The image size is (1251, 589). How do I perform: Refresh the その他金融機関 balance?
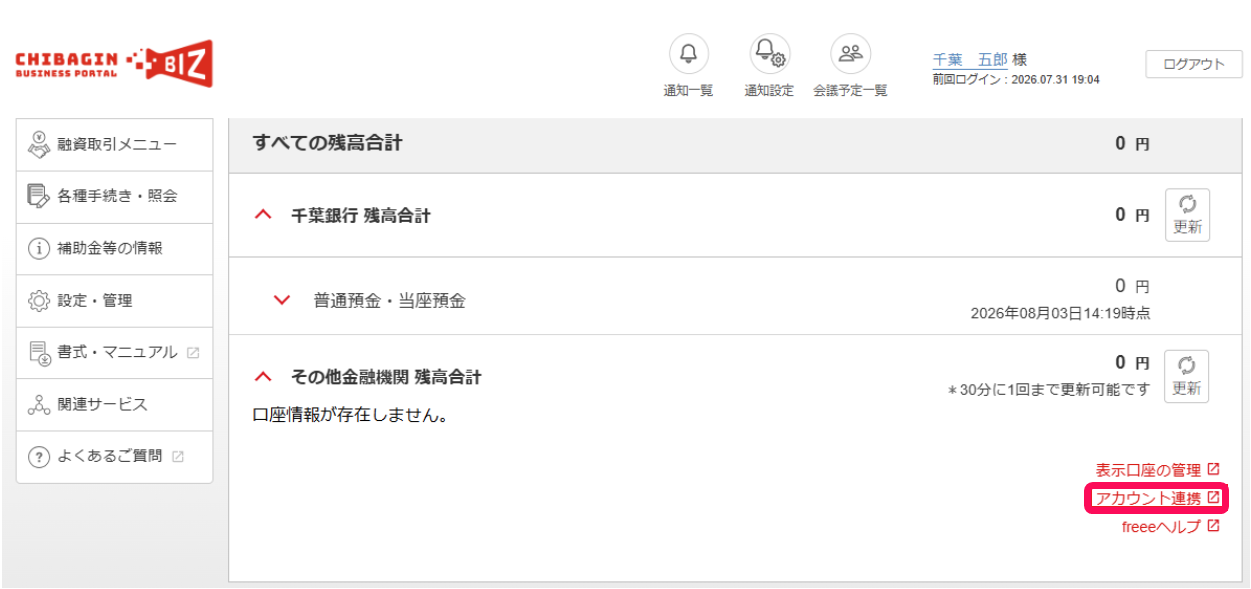(x=1187, y=376)
